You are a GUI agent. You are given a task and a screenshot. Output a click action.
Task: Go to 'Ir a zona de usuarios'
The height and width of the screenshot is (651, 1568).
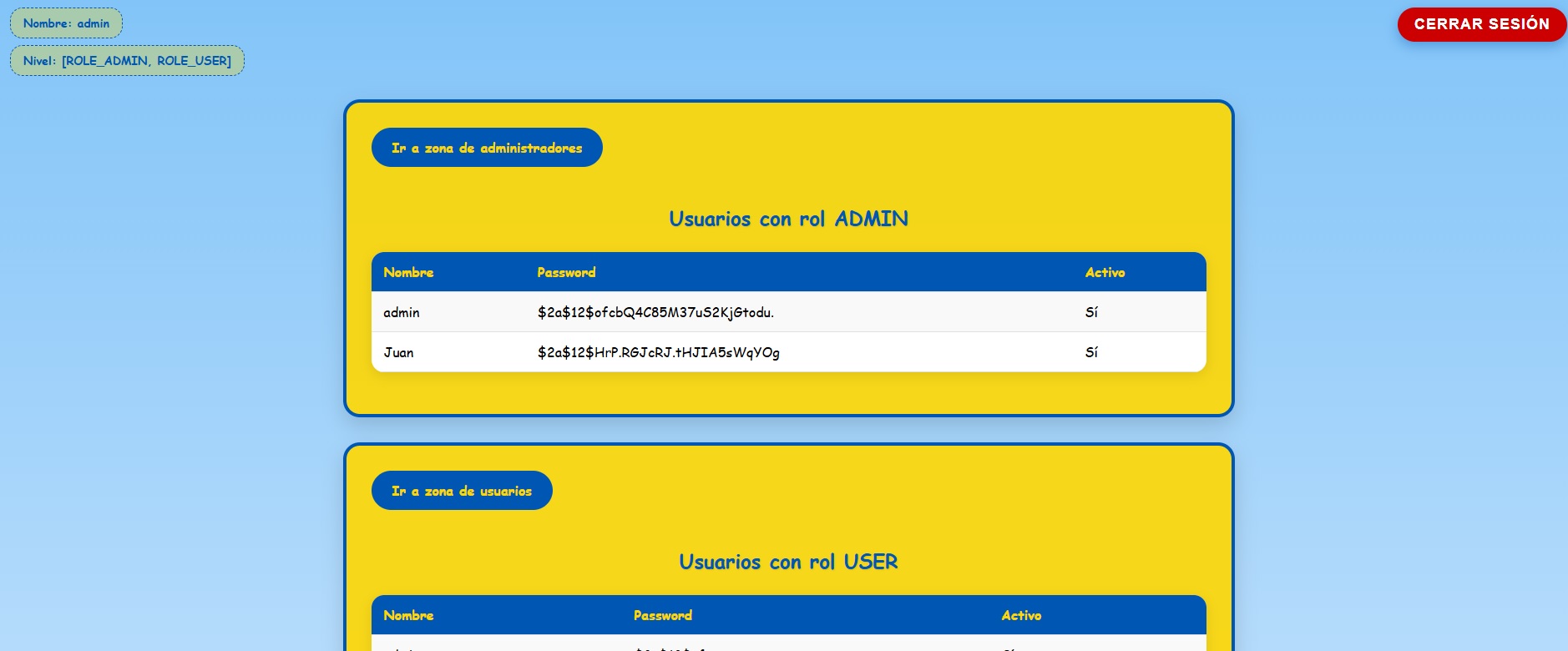[x=462, y=491]
